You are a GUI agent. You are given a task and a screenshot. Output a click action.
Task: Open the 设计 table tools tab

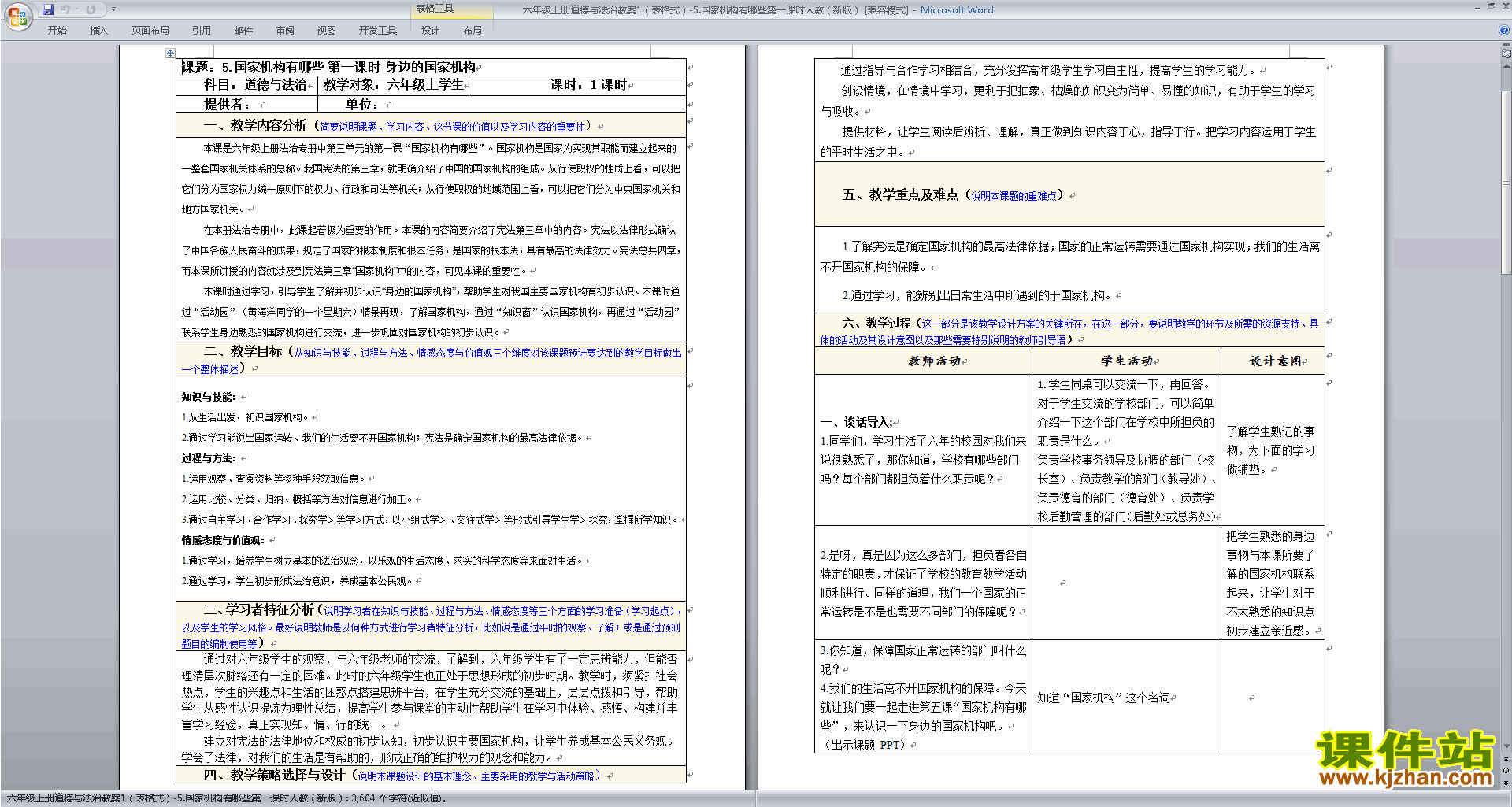[430, 31]
